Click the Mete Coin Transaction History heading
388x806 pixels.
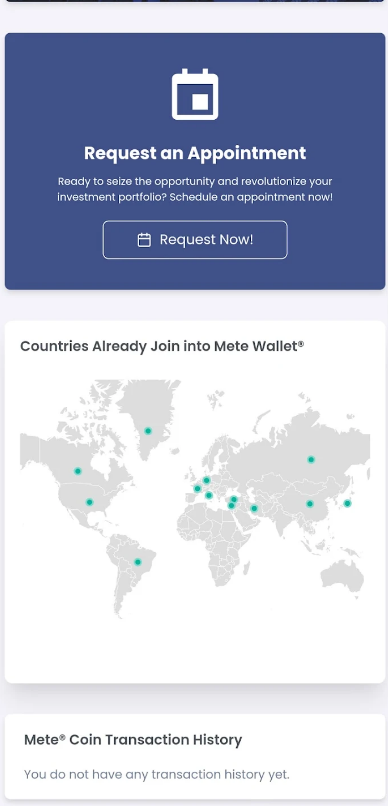[133, 740]
